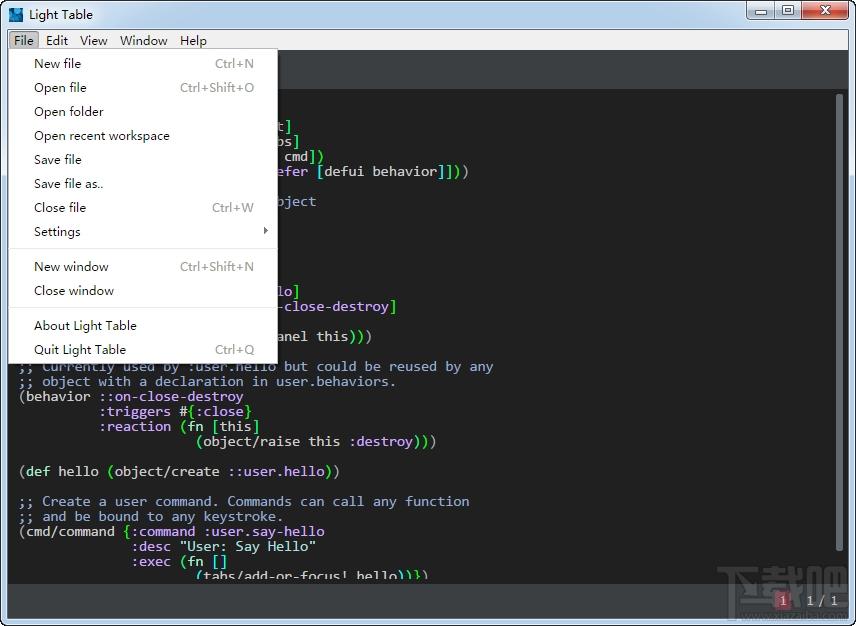This screenshot has width=856, height=626.
Task: Open the Window menu
Action: tap(144, 40)
